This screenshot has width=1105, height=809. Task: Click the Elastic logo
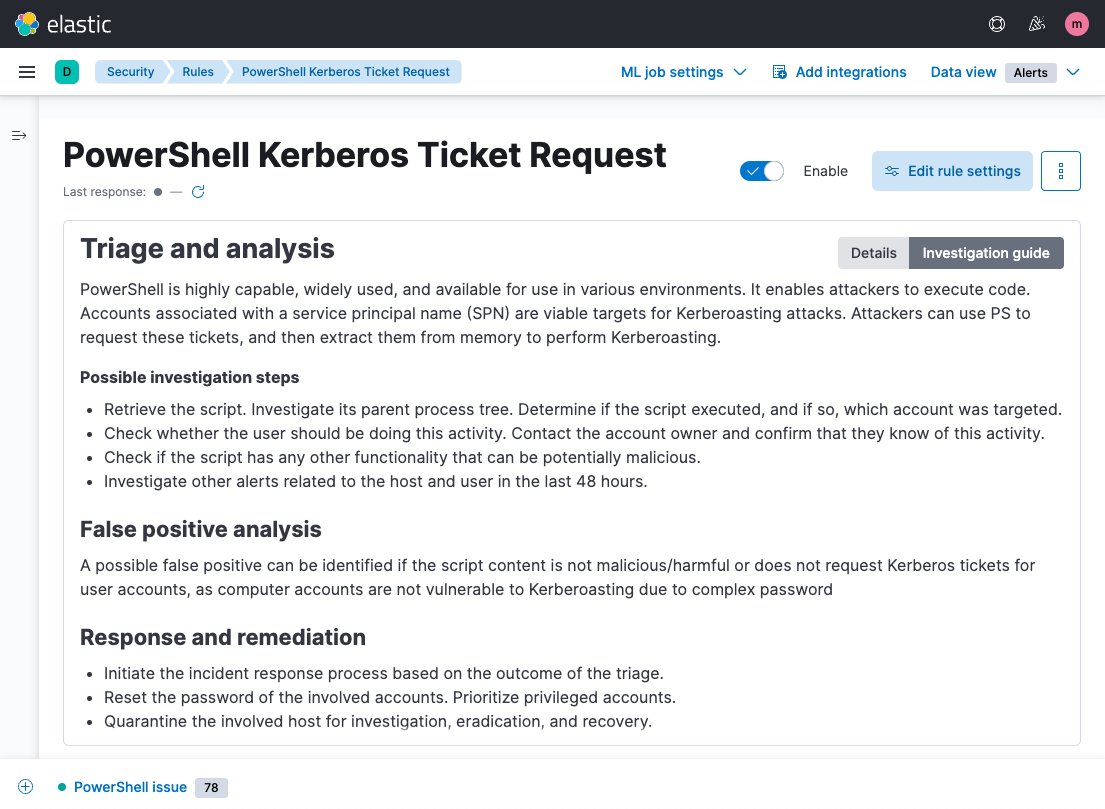point(63,24)
